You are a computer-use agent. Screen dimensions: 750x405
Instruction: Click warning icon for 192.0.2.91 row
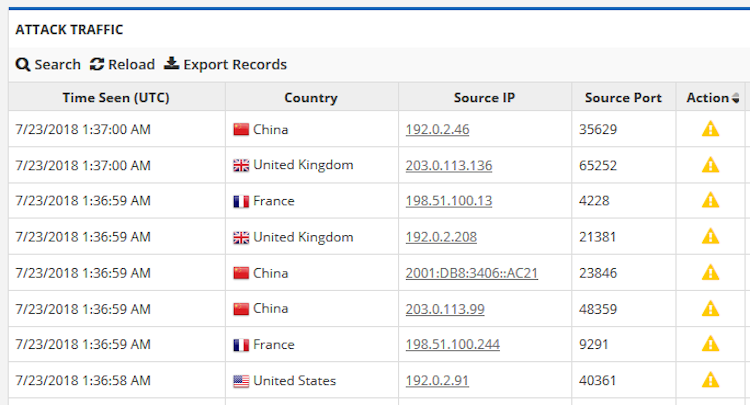(710, 381)
